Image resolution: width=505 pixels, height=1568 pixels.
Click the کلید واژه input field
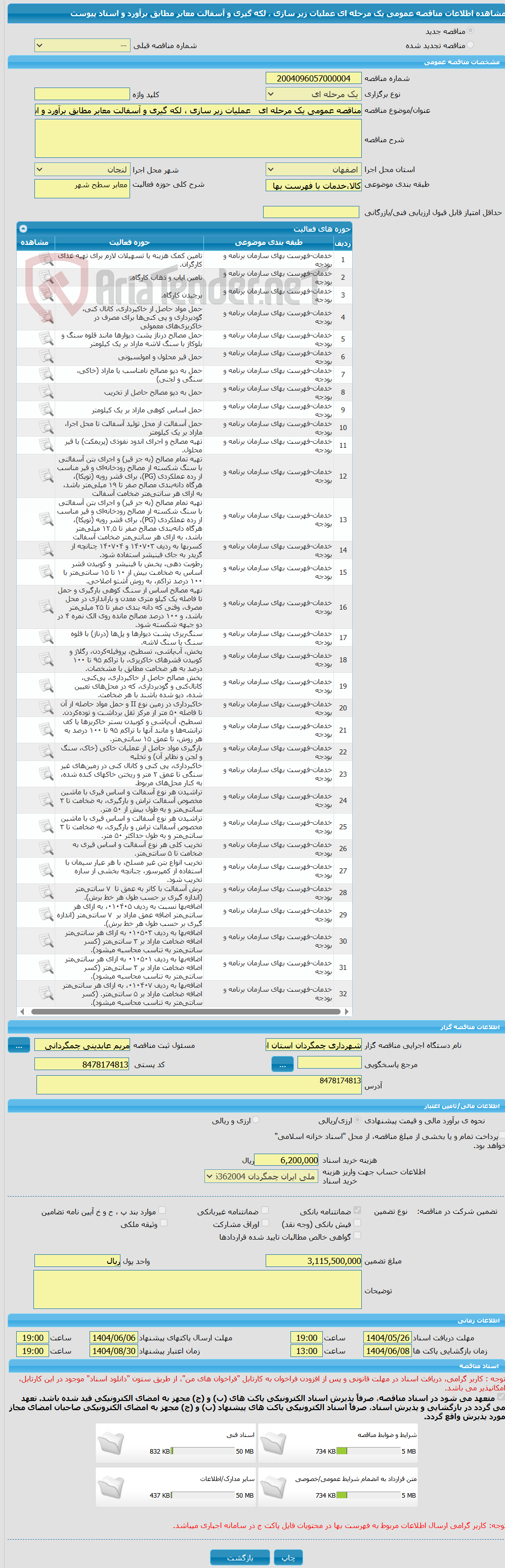click(82, 94)
